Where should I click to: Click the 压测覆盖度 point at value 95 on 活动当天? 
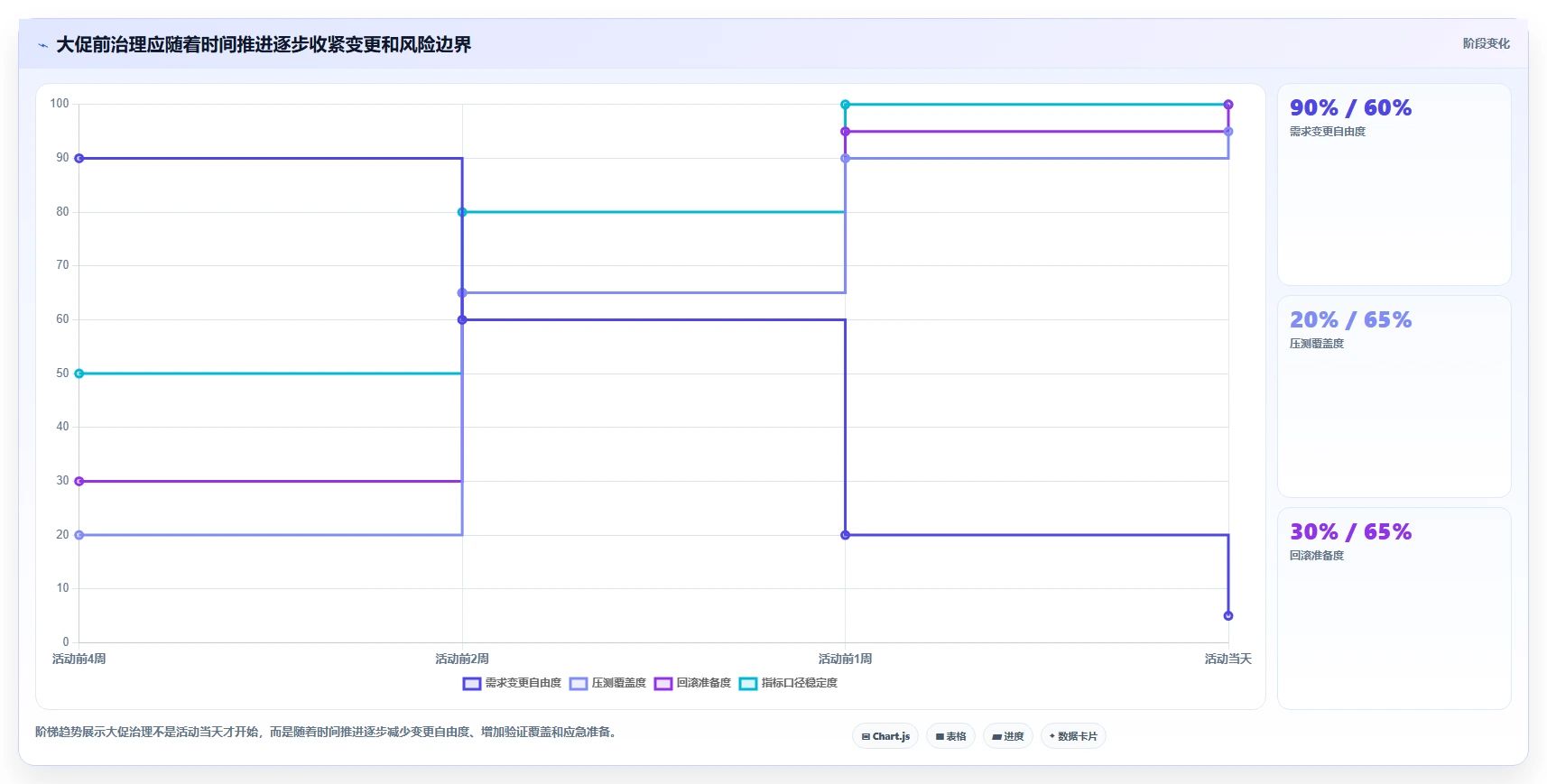point(1228,132)
